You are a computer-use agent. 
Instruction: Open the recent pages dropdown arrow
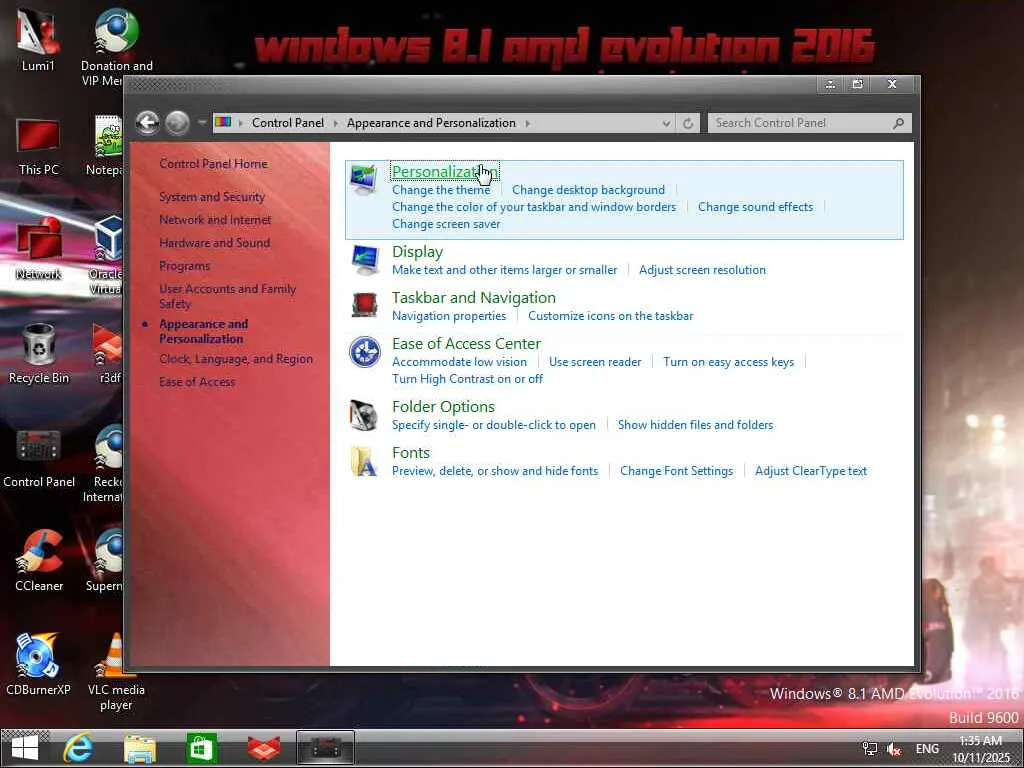click(x=202, y=123)
